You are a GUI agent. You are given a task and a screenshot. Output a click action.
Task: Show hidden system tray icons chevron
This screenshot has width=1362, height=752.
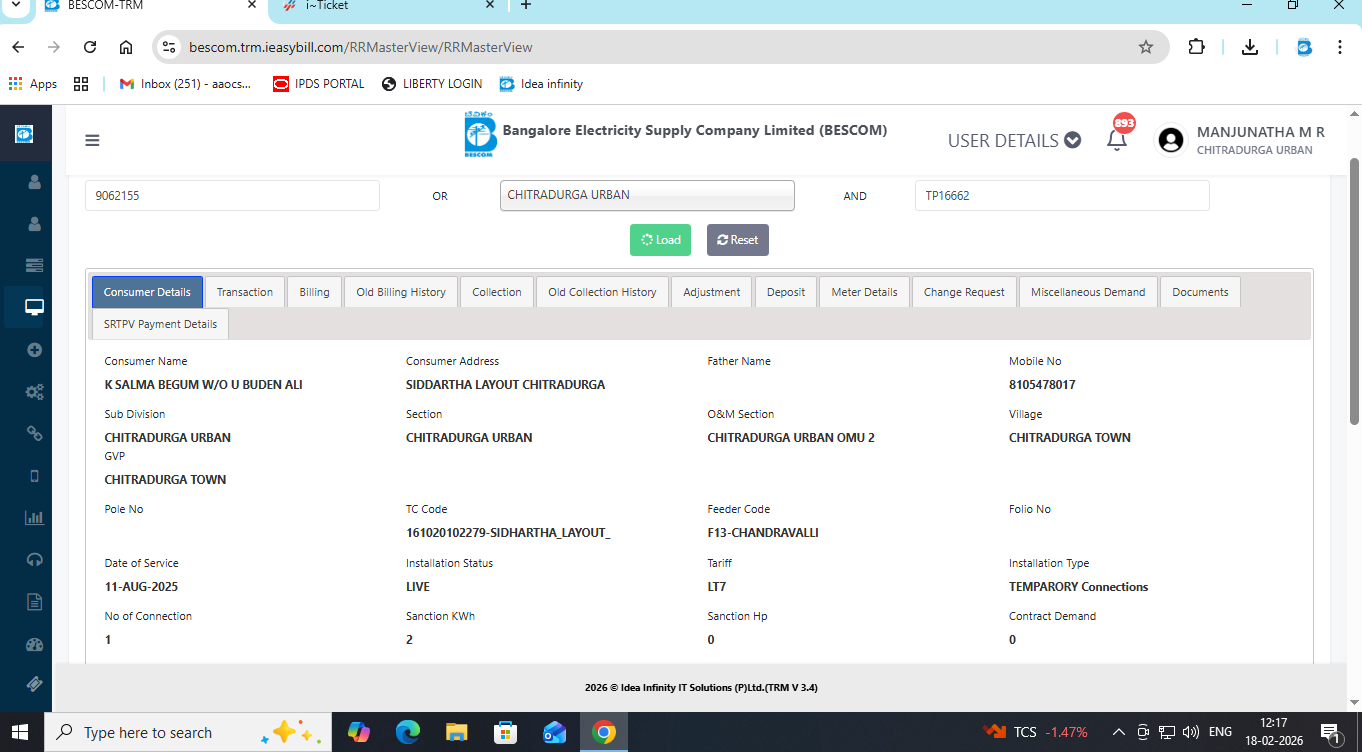(1118, 732)
